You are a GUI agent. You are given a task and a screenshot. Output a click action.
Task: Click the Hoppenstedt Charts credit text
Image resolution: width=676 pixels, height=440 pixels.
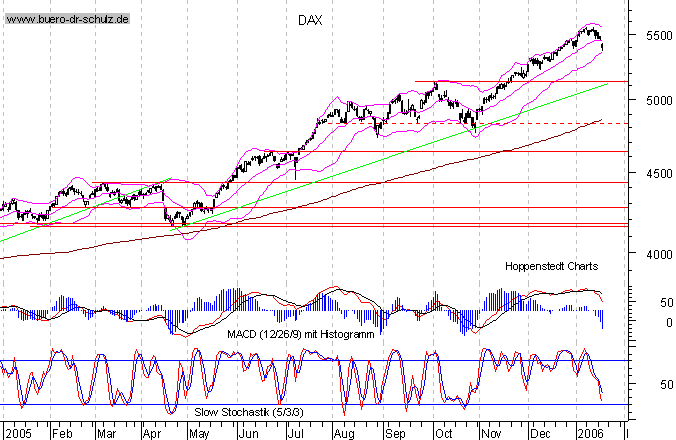click(x=550, y=267)
